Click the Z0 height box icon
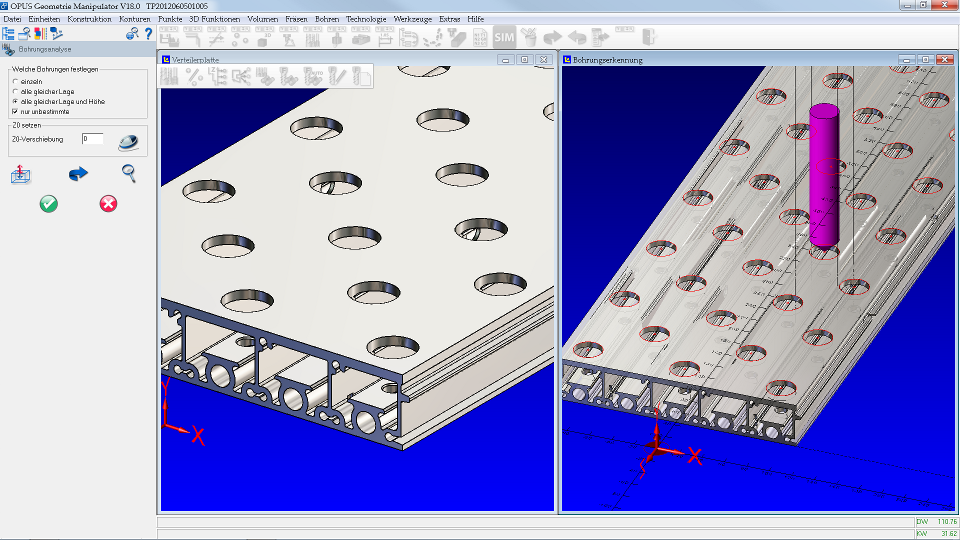Screen dimensions: 960x540 [21, 174]
